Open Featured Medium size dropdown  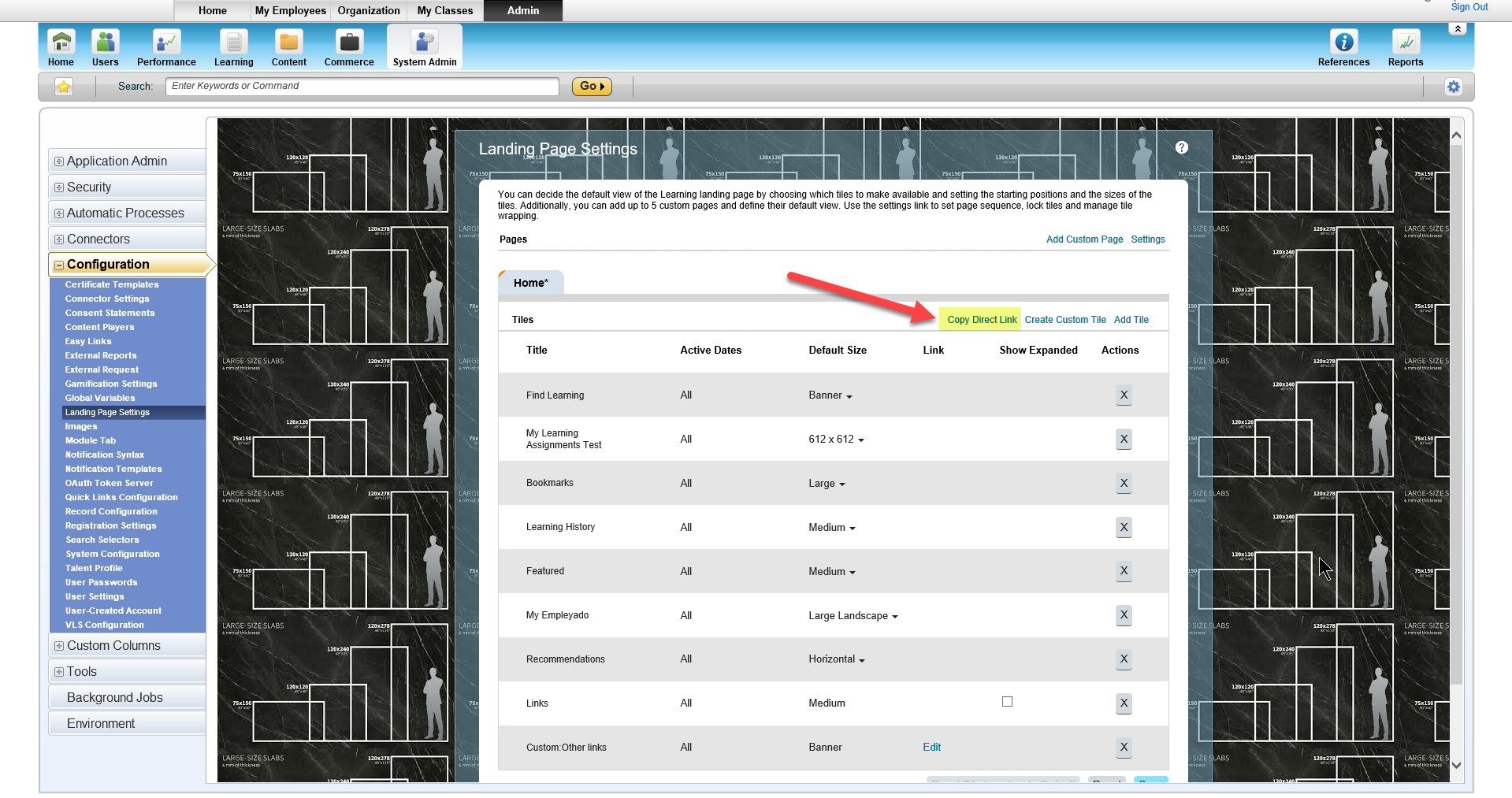click(x=832, y=572)
